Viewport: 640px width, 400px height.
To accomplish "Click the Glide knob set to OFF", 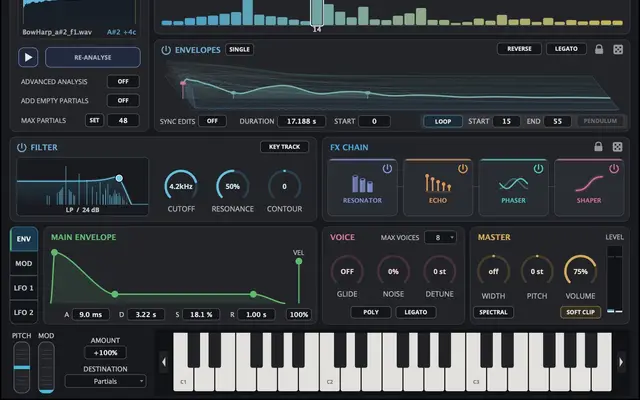I will tap(347, 271).
